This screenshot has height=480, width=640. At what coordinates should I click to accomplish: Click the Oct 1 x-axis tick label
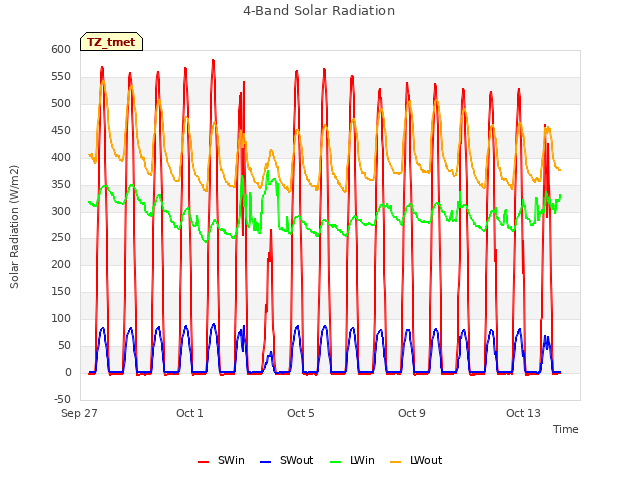[190, 413]
